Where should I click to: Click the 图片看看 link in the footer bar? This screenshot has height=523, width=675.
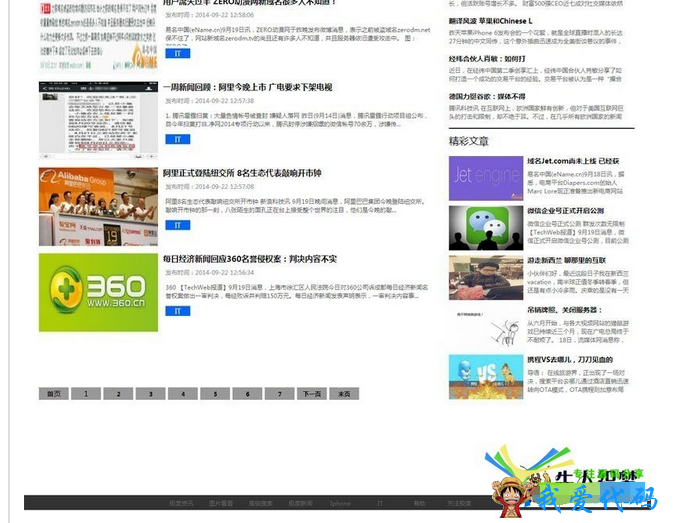click(x=221, y=503)
